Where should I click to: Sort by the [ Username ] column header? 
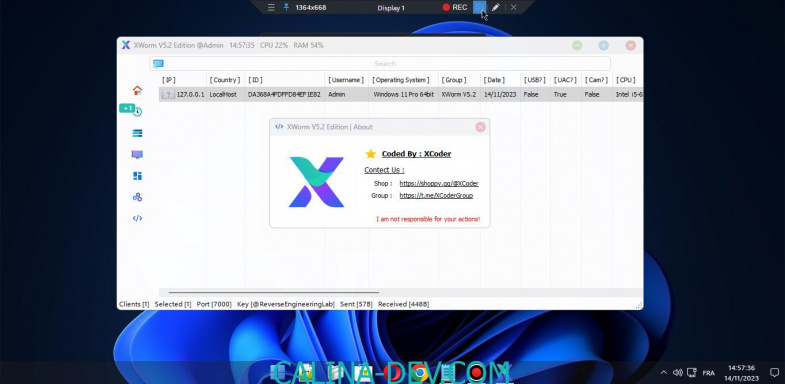point(346,80)
